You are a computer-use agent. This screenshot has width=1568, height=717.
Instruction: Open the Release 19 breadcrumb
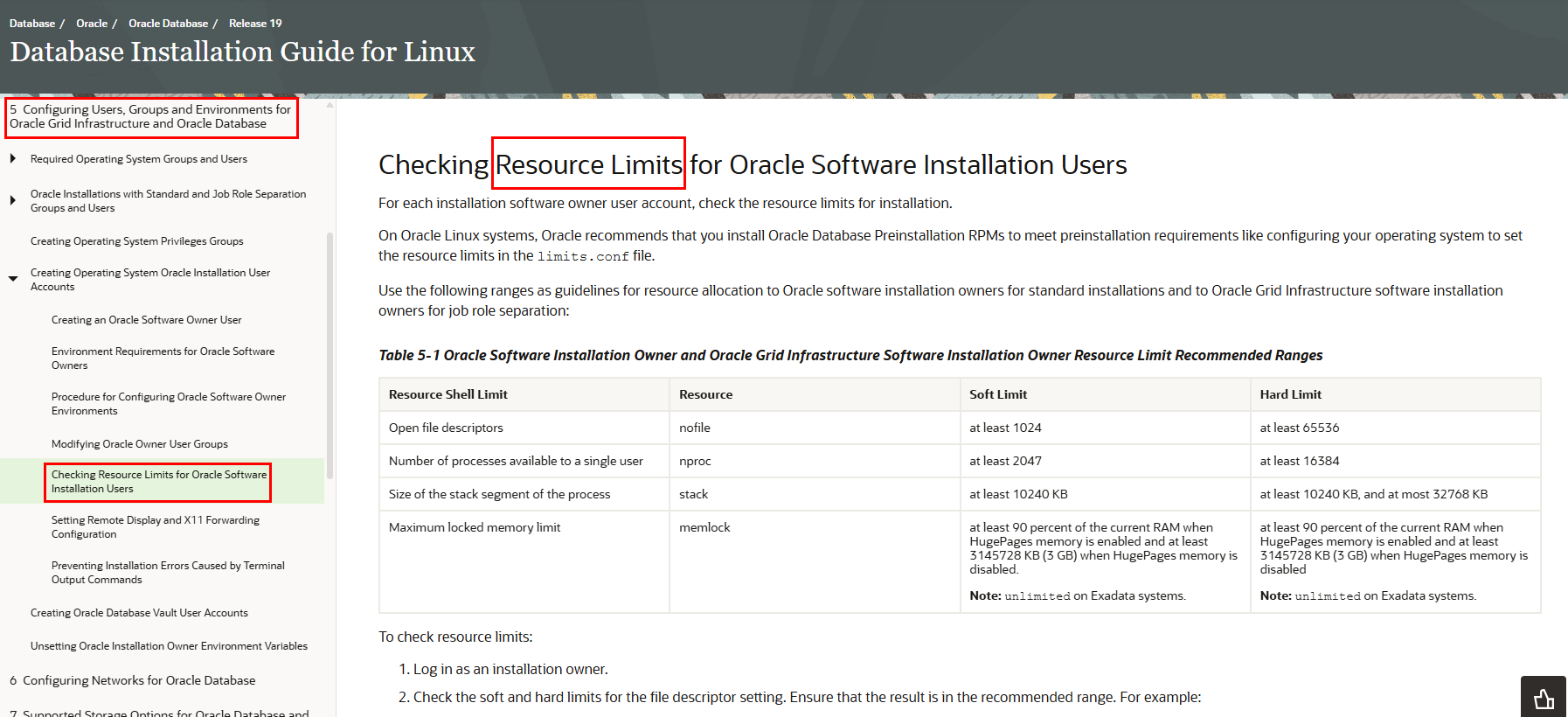point(255,24)
